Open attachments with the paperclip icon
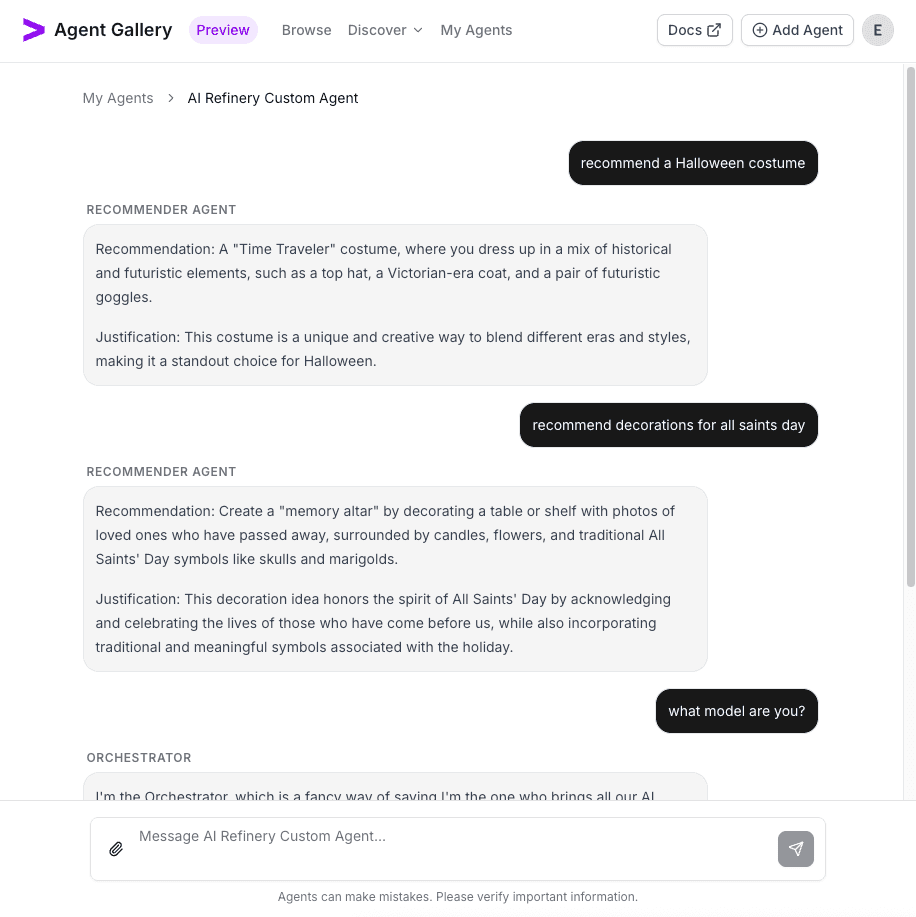Image resolution: width=916 pixels, height=917 pixels. tap(115, 848)
